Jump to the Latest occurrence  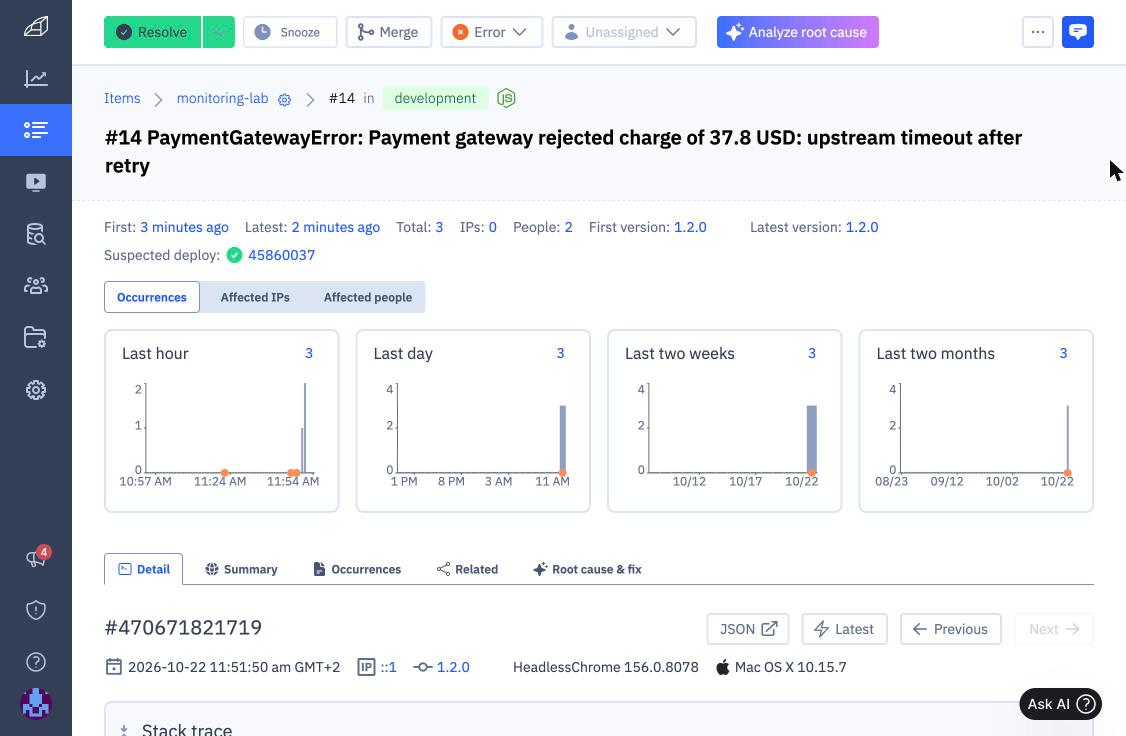point(844,629)
